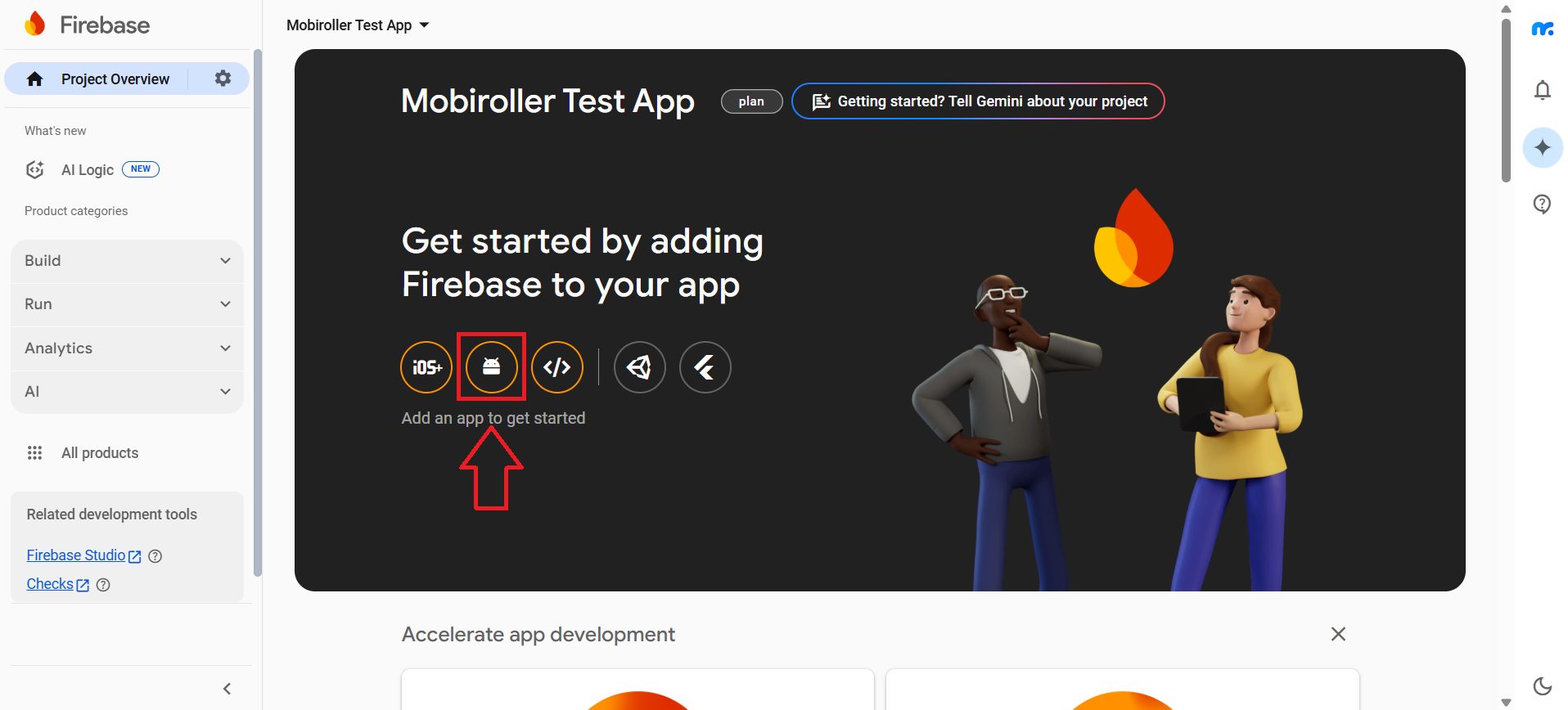Viewport: 1568px width, 710px height.
Task: Open Gemini sparkle assistant
Action: coord(1543,147)
